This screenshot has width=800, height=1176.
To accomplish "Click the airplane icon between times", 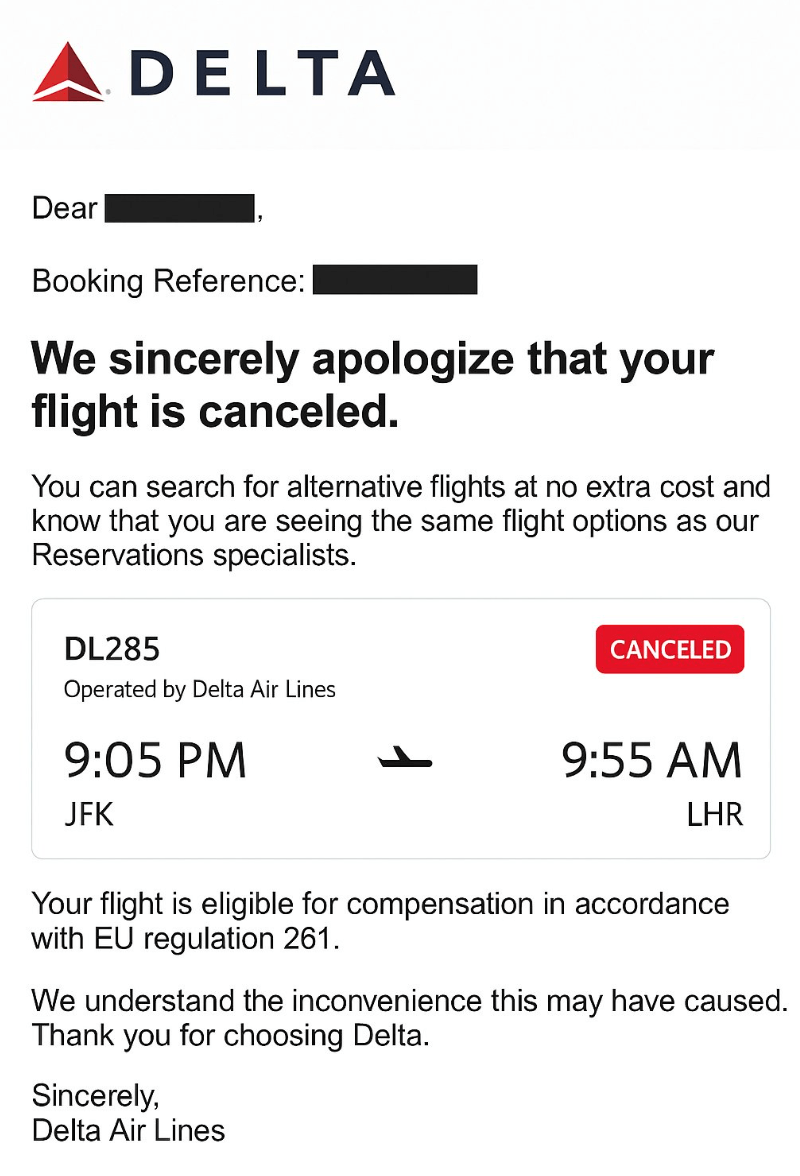I will click(405, 762).
